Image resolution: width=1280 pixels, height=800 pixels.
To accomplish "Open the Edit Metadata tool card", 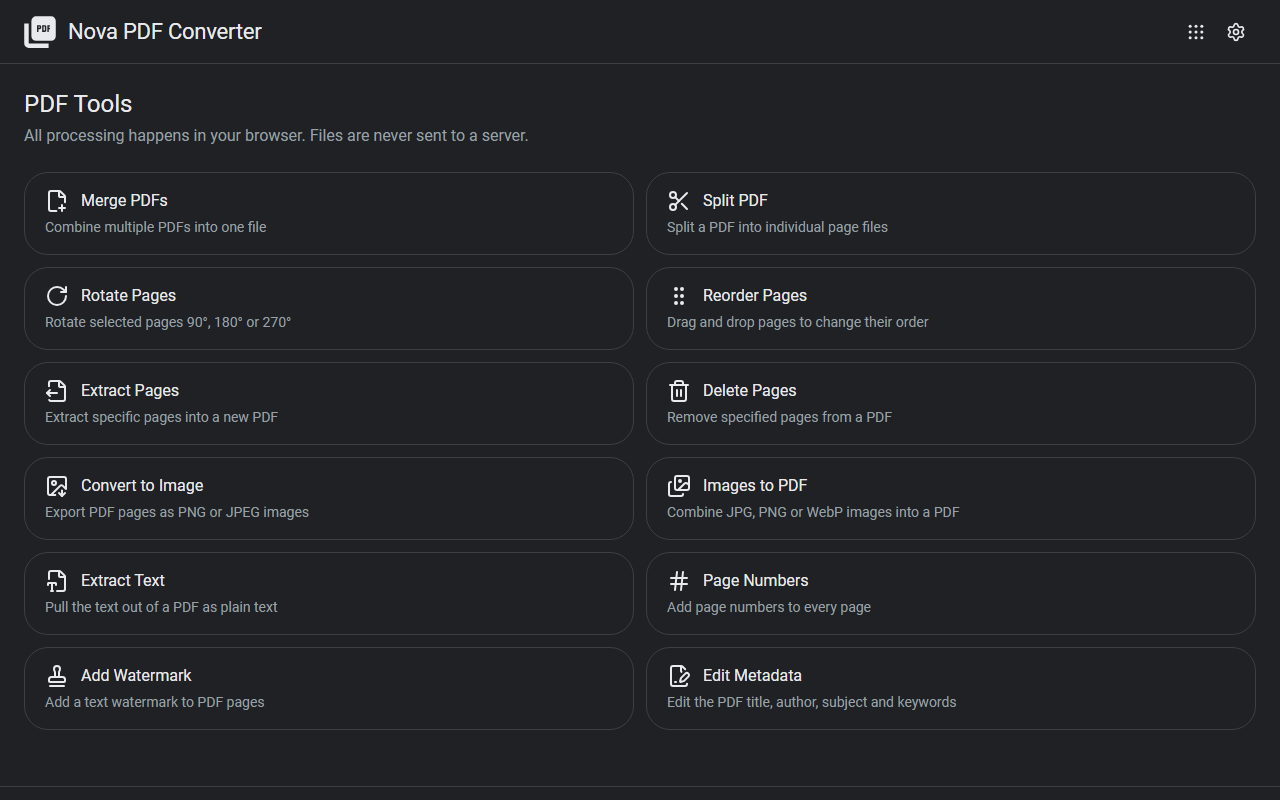I will pyautogui.click(x=951, y=688).
